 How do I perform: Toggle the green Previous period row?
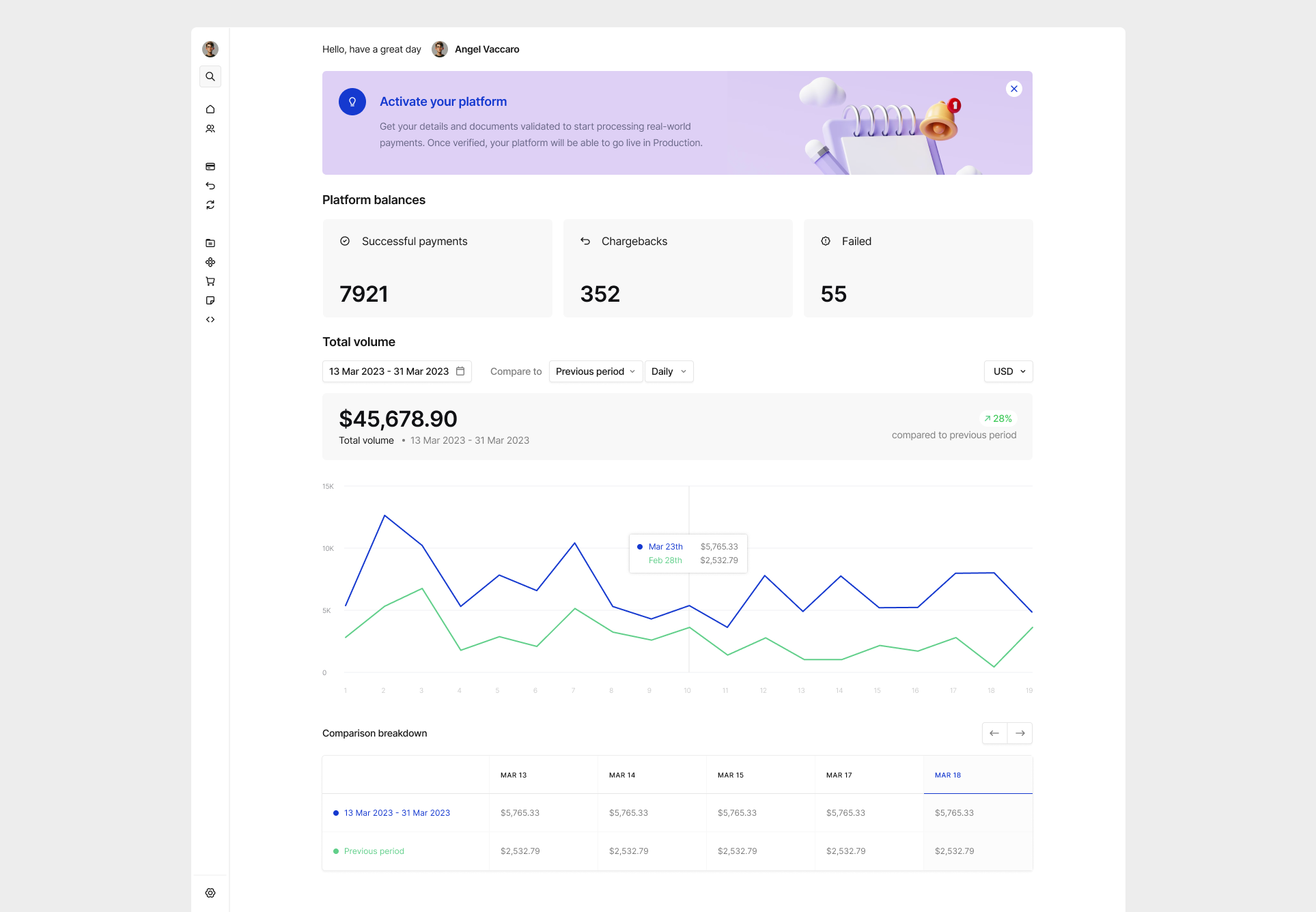tap(336, 851)
